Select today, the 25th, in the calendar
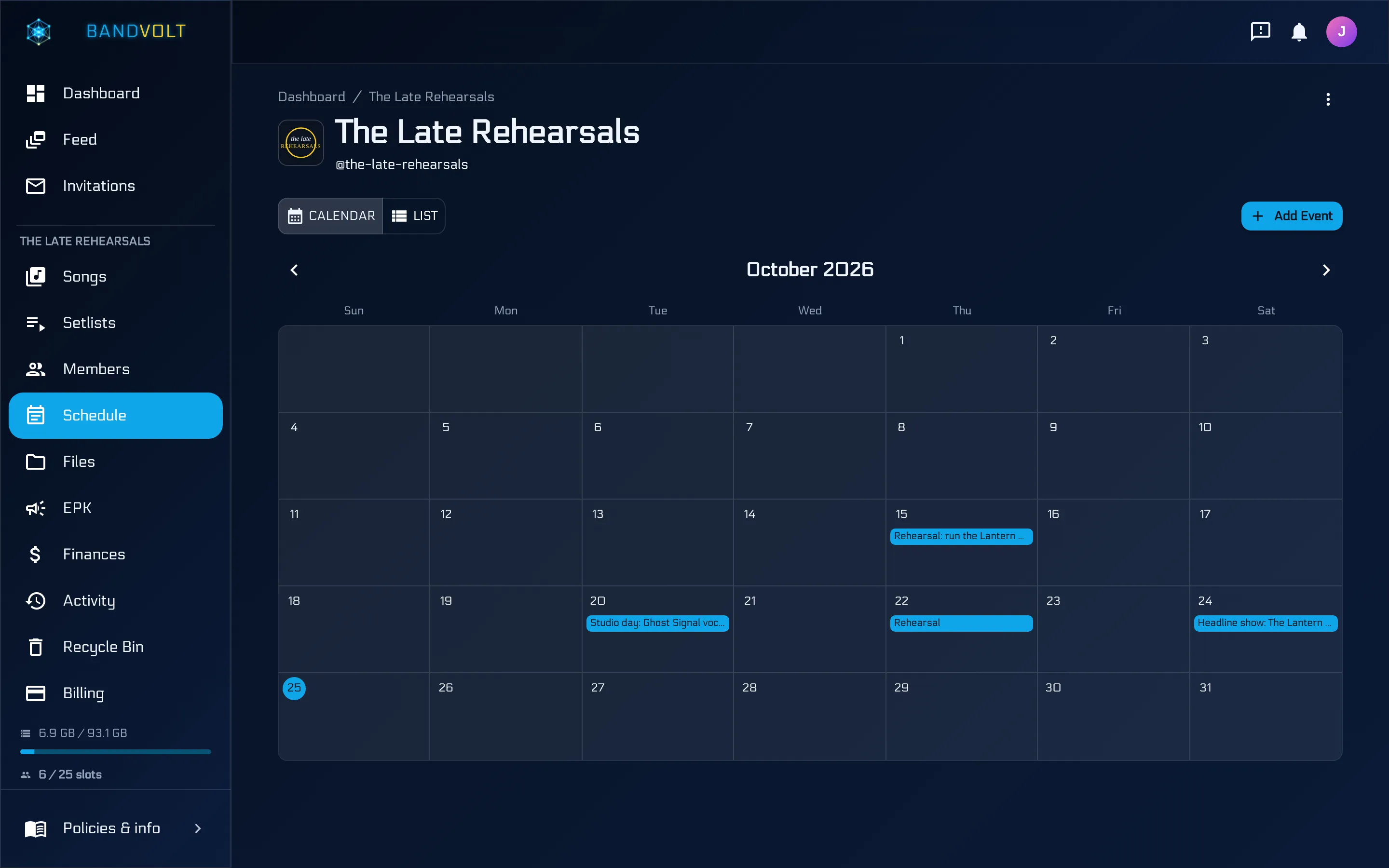1389x868 pixels. coord(294,688)
